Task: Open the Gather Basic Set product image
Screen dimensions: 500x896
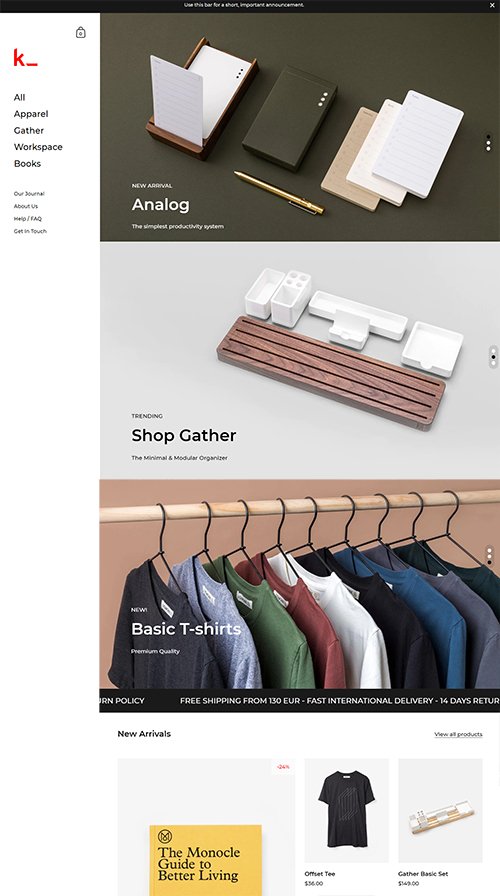Action: point(440,810)
